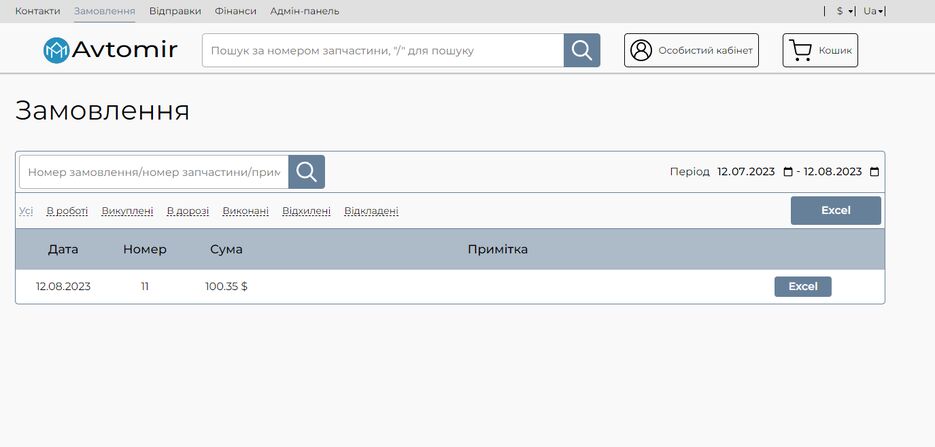Click order number 11 cell
The width and height of the screenshot is (935, 447).
click(x=145, y=287)
